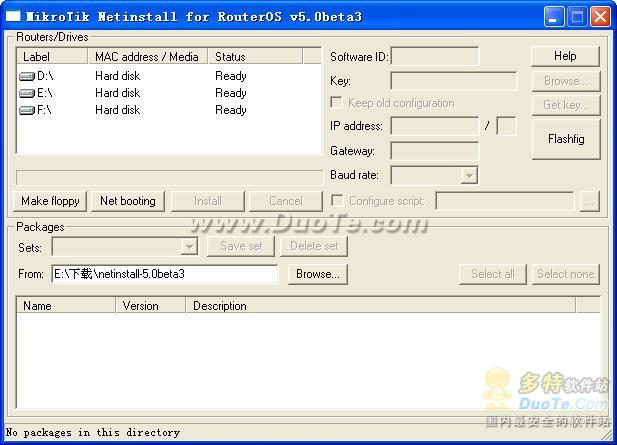
Task: Sort drives by Status column header
Action: point(255,56)
